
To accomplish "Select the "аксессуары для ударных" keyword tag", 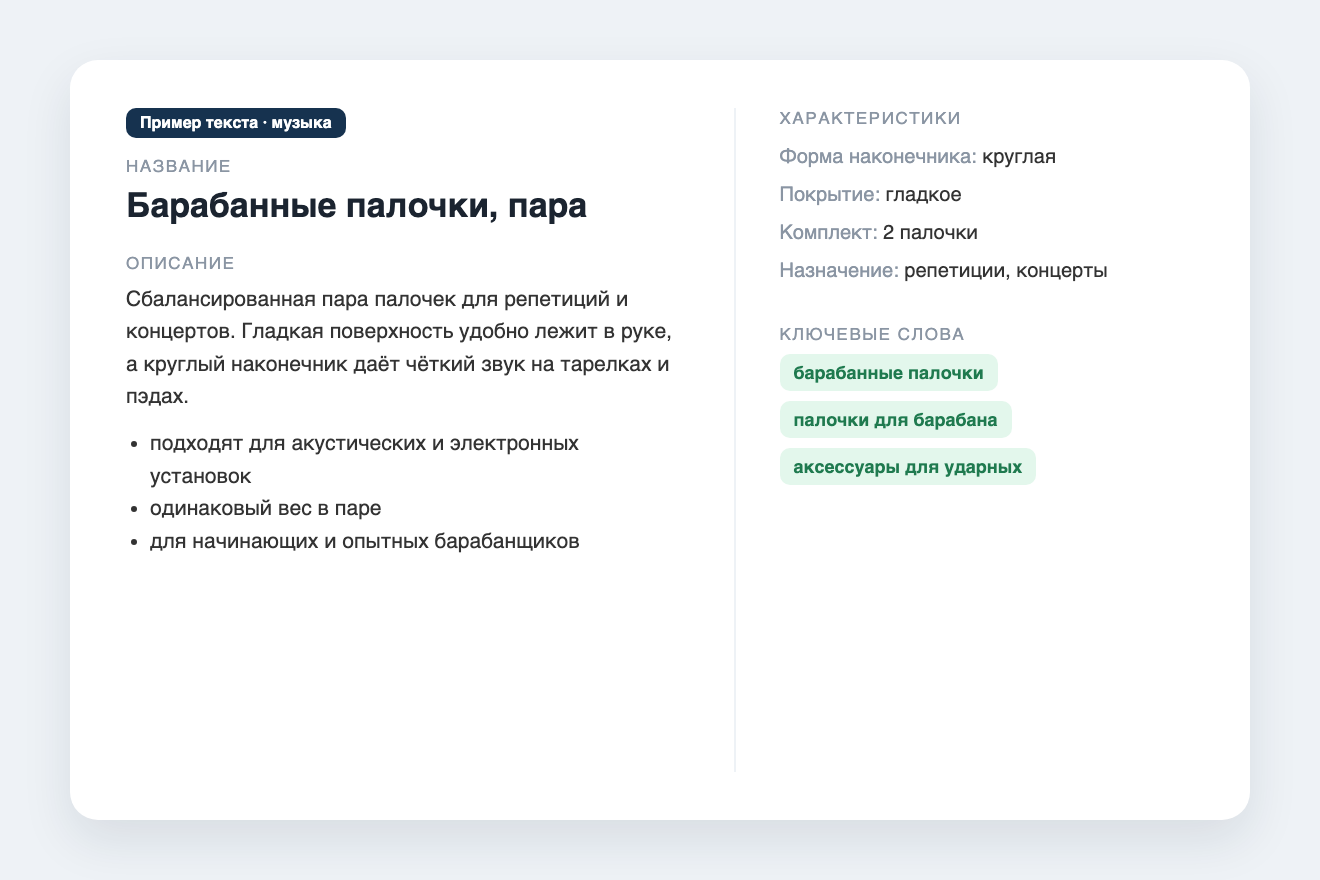I will [908, 467].
